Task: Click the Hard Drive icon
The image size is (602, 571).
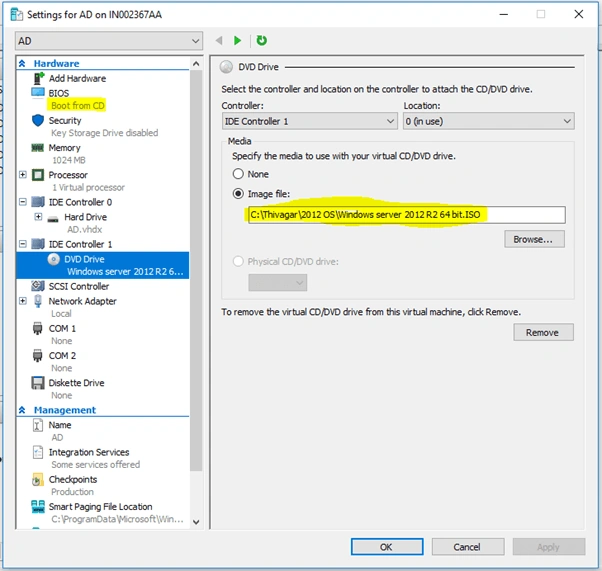Action: pyautogui.click(x=53, y=219)
